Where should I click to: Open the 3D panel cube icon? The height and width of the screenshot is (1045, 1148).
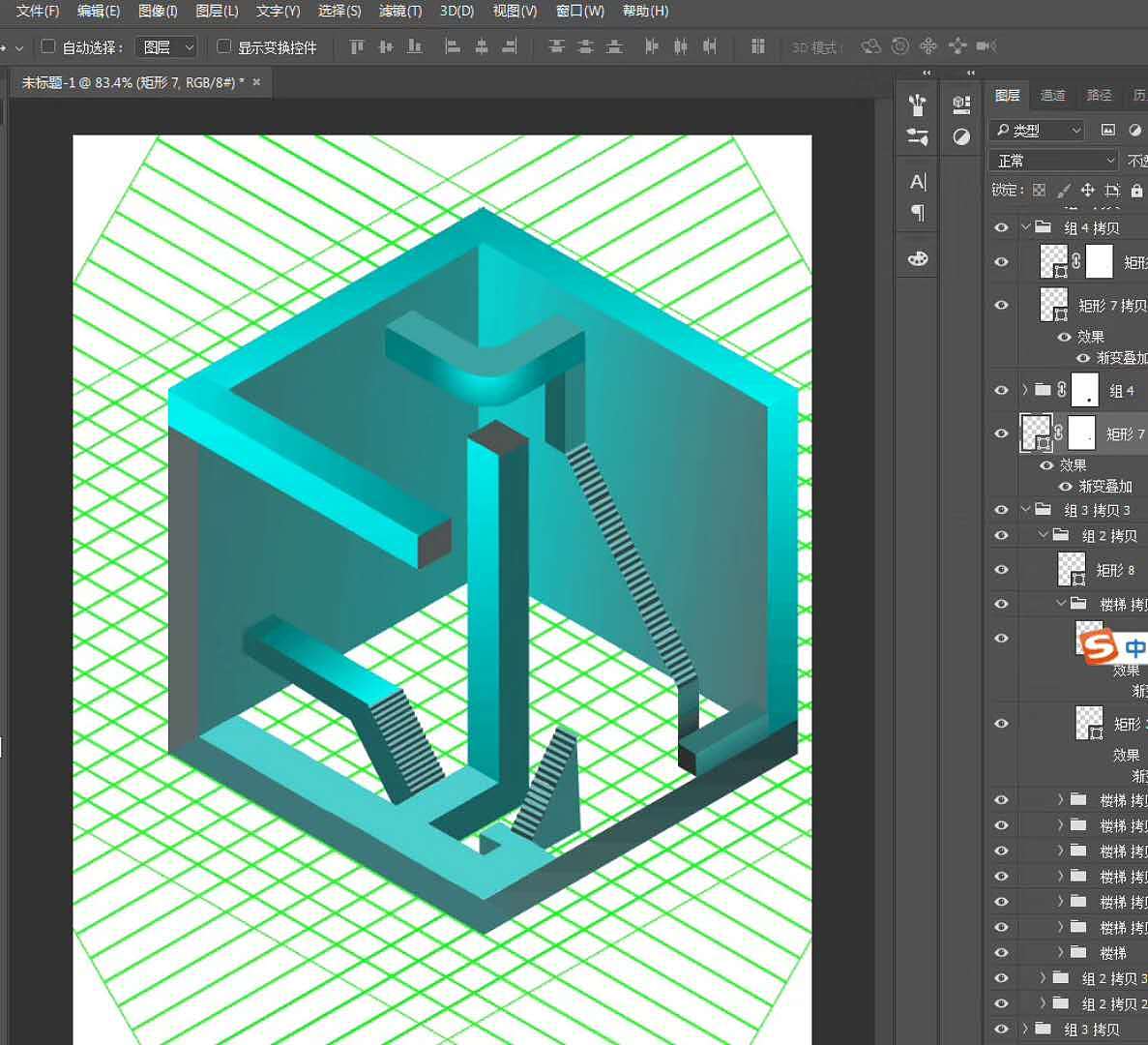pyautogui.click(x=961, y=104)
